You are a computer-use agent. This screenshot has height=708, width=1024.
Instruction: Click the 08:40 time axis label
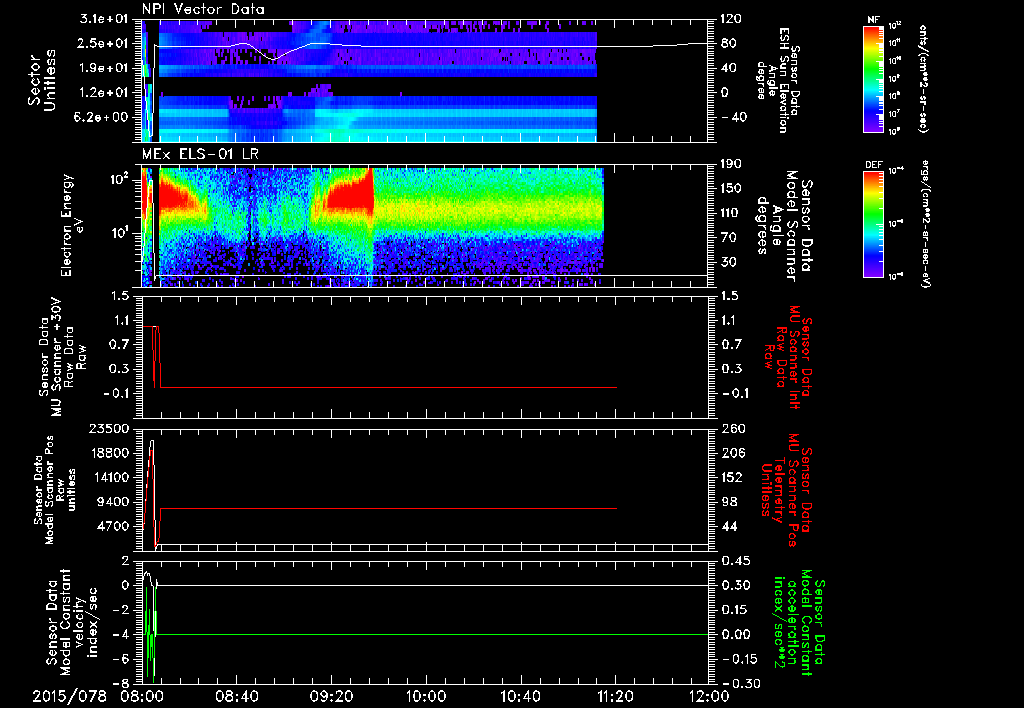coord(236,696)
